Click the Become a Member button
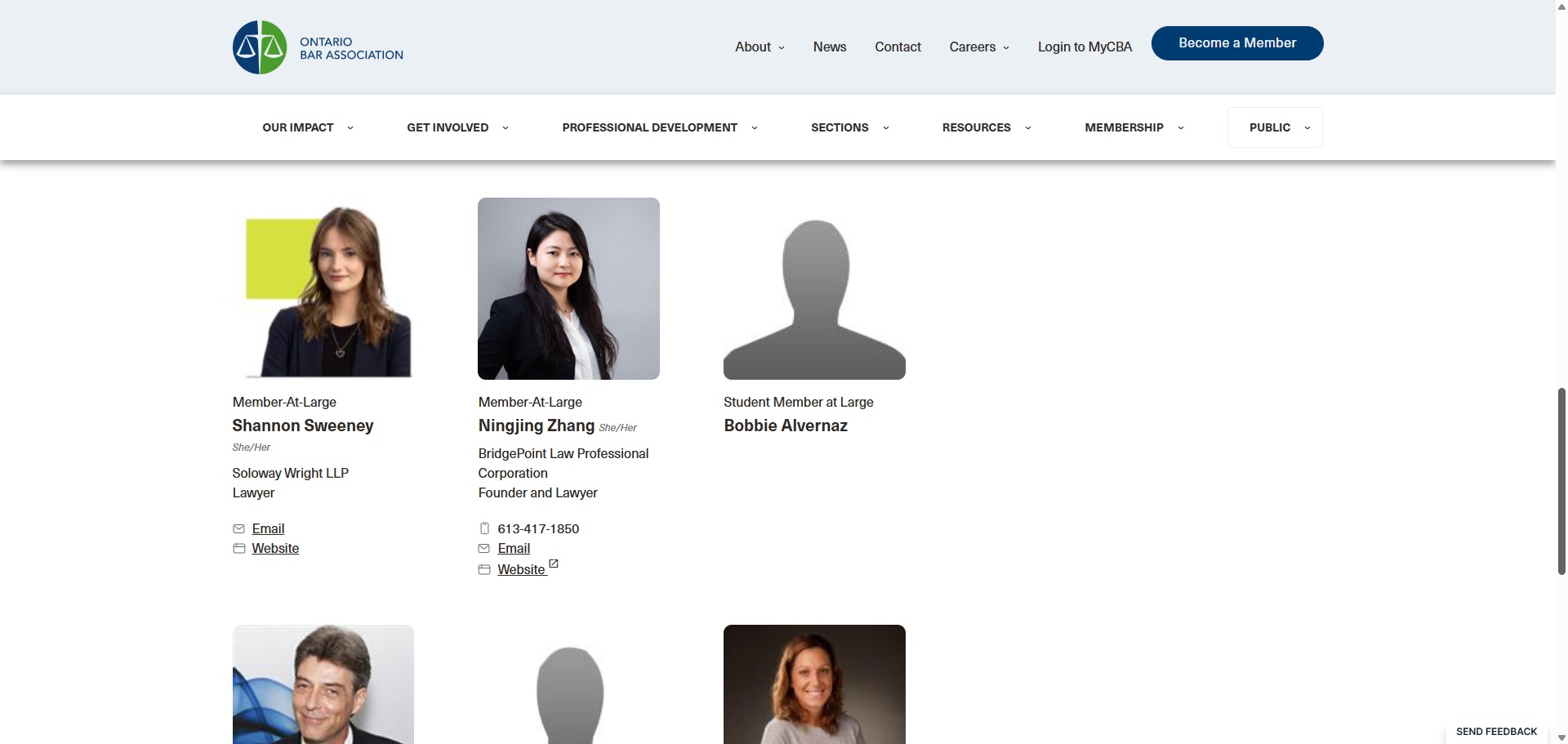The height and width of the screenshot is (744, 1568). click(x=1237, y=43)
